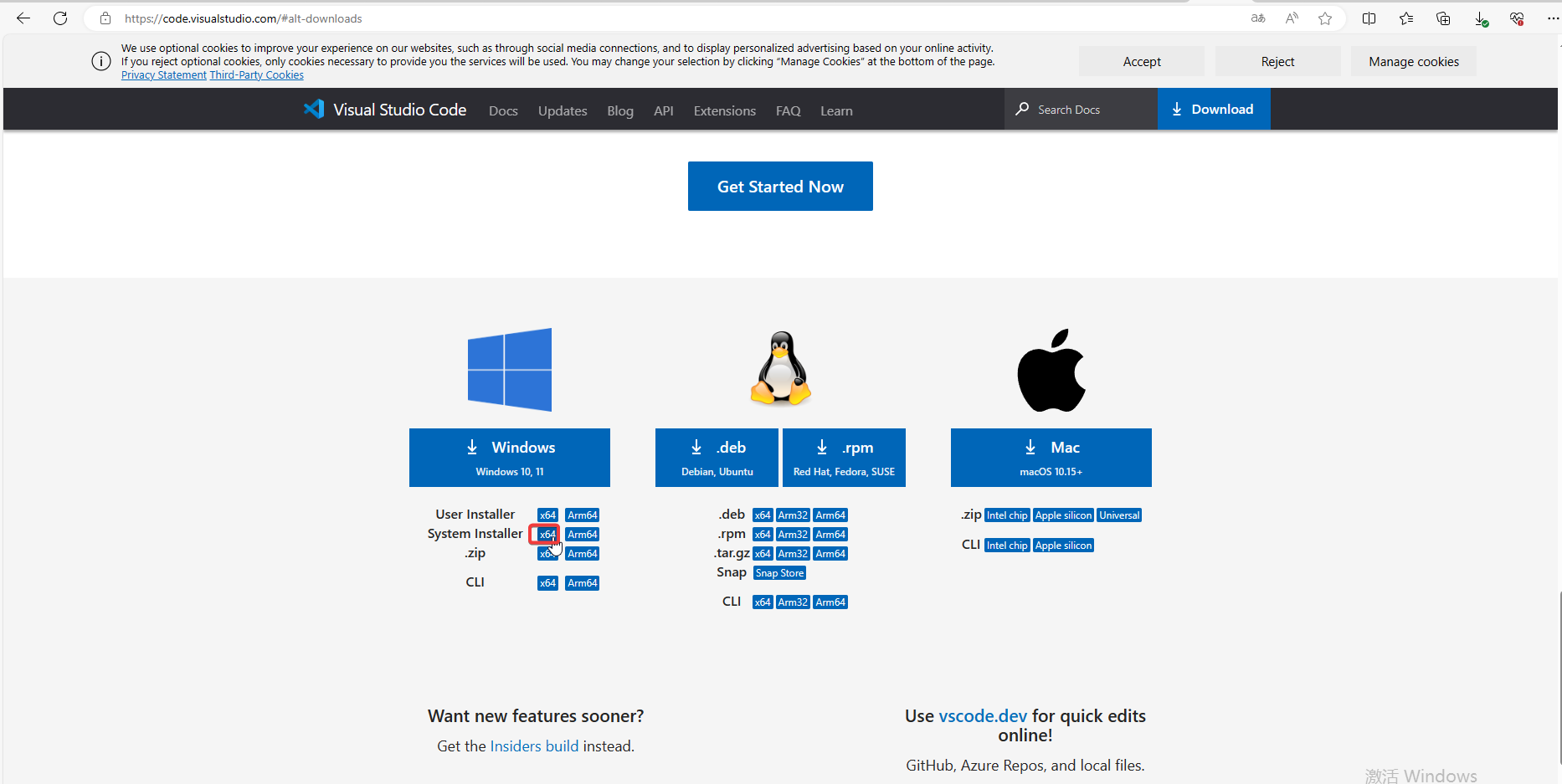Open the FAQ menu item

tap(789, 110)
